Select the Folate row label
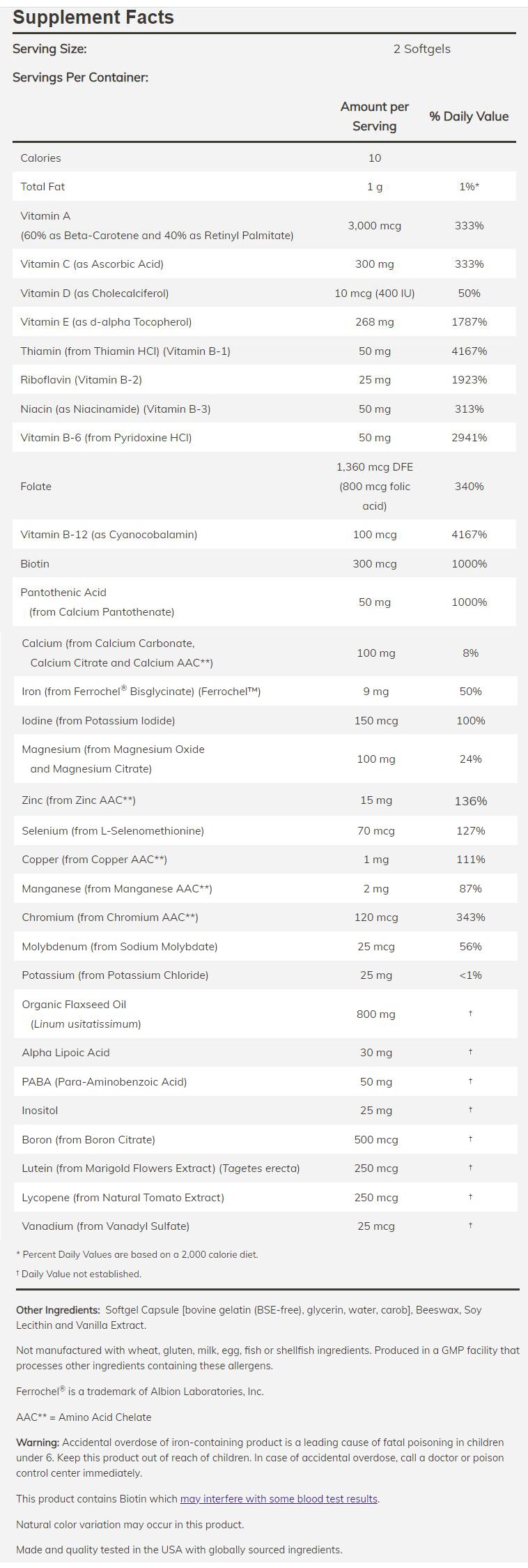 coord(36,486)
